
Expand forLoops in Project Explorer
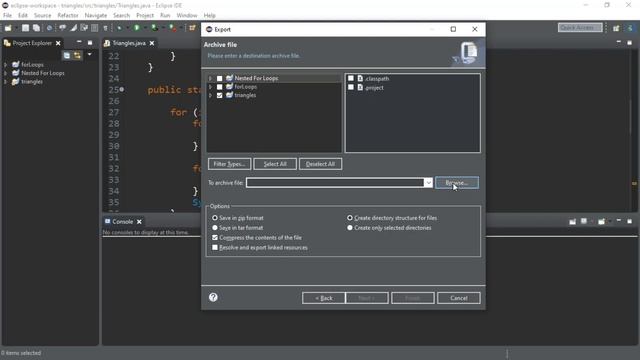5,64
